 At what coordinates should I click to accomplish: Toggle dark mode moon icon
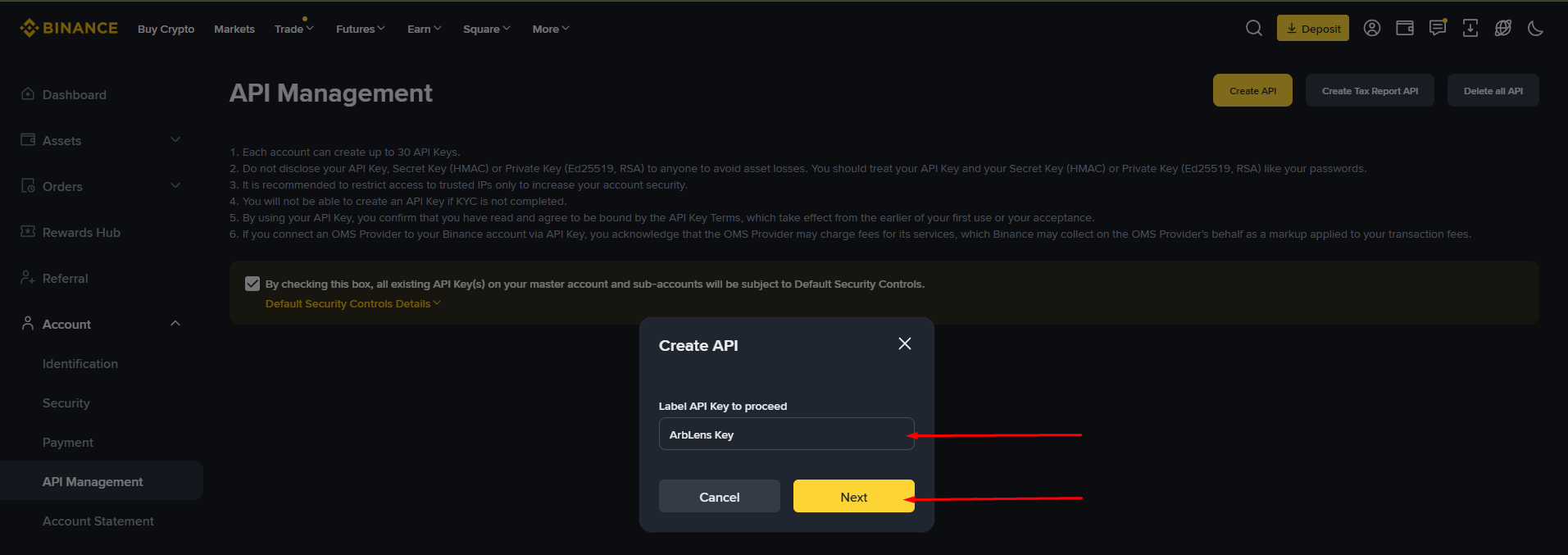pos(1536,28)
